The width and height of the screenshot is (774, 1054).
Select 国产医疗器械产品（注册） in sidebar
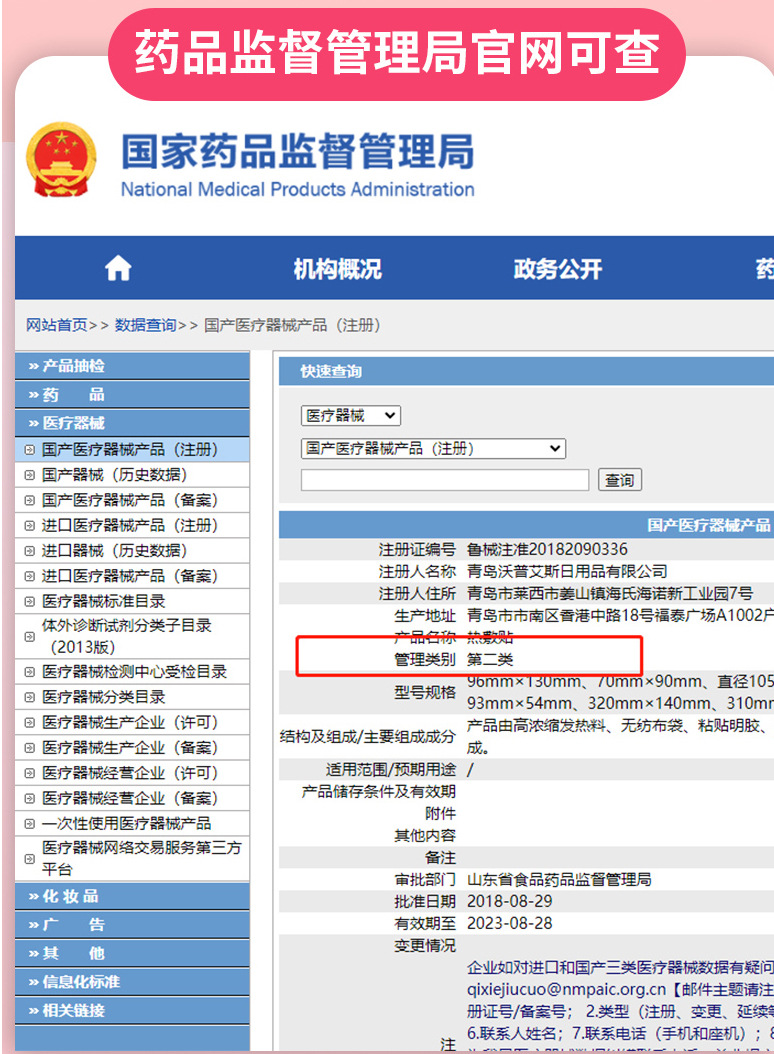(x=130, y=450)
